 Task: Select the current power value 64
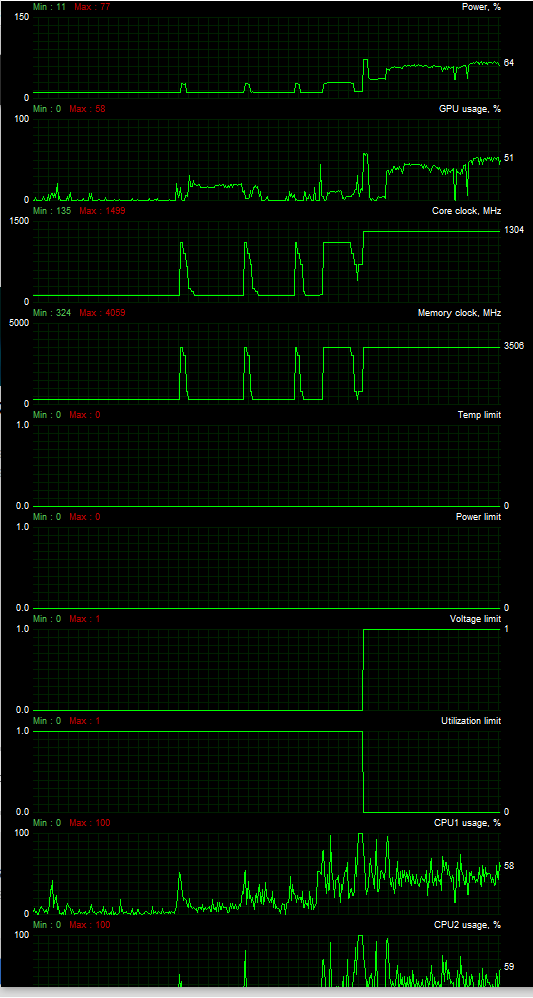pyautogui.click(x=508, y=63)
